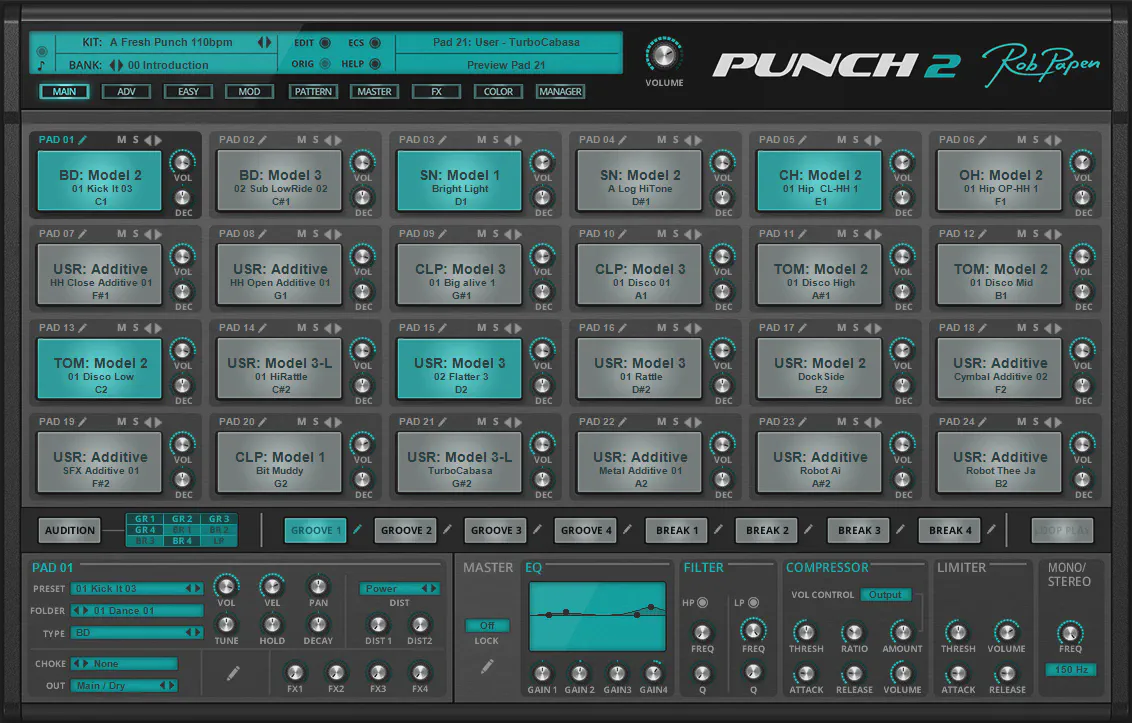Screen dimensions: 1132x723
Task: Click the edit pencil beside BREAK 4
Action: pos(991,530)
